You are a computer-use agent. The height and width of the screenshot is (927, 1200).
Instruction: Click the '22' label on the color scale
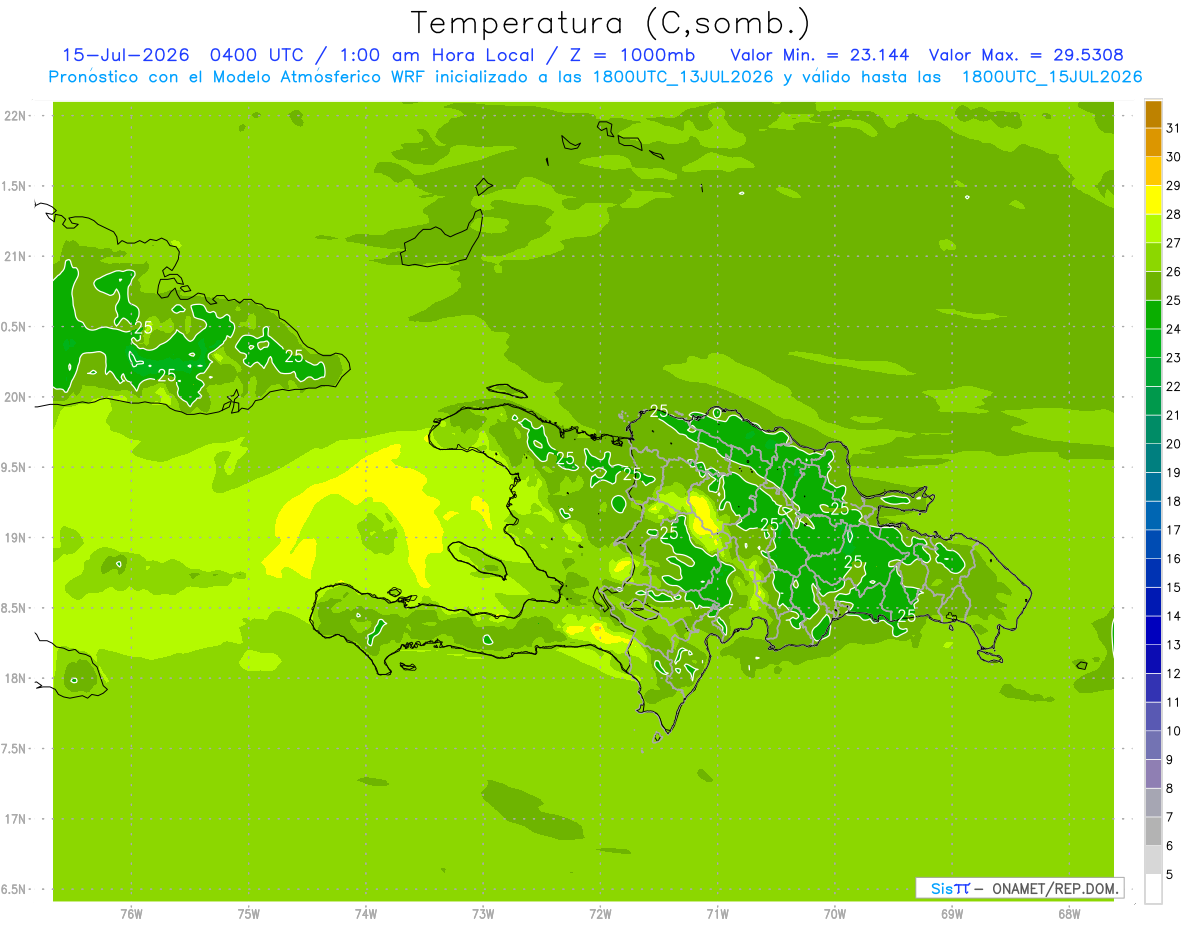point(1173,387)
